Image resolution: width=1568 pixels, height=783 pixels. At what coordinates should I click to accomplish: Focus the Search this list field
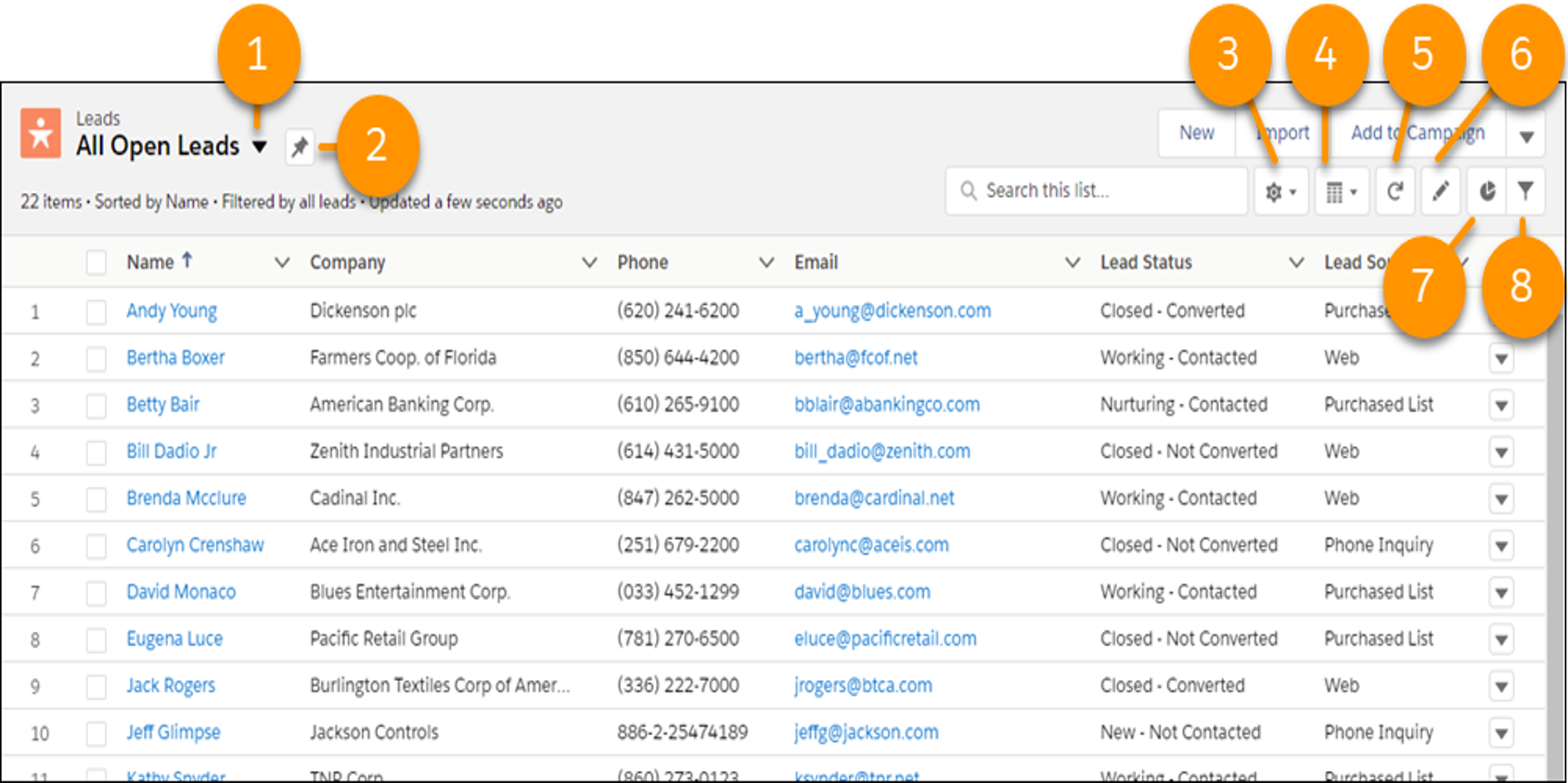(x=1097, y=191)
